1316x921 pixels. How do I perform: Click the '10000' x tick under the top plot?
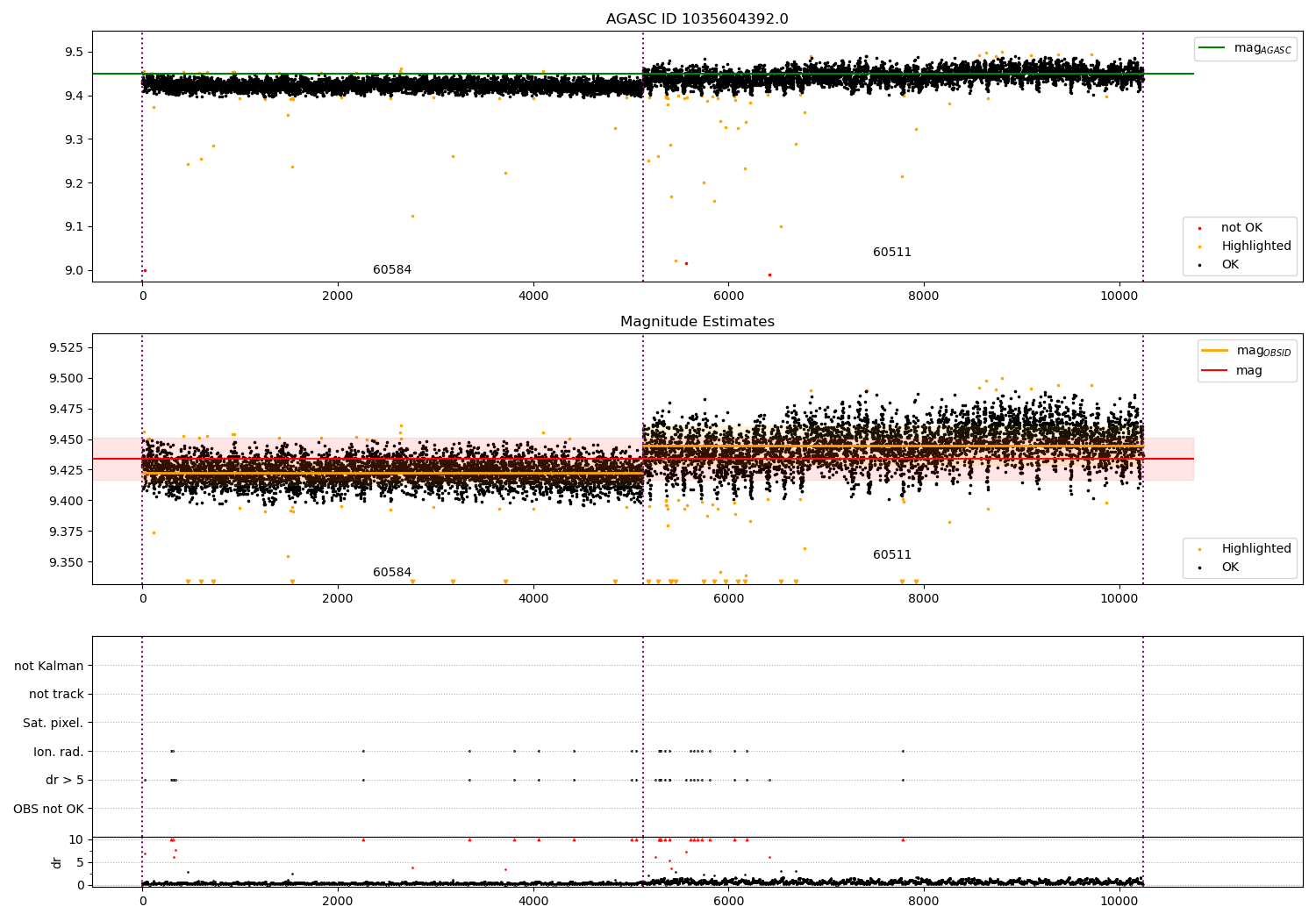(1119, 296)
